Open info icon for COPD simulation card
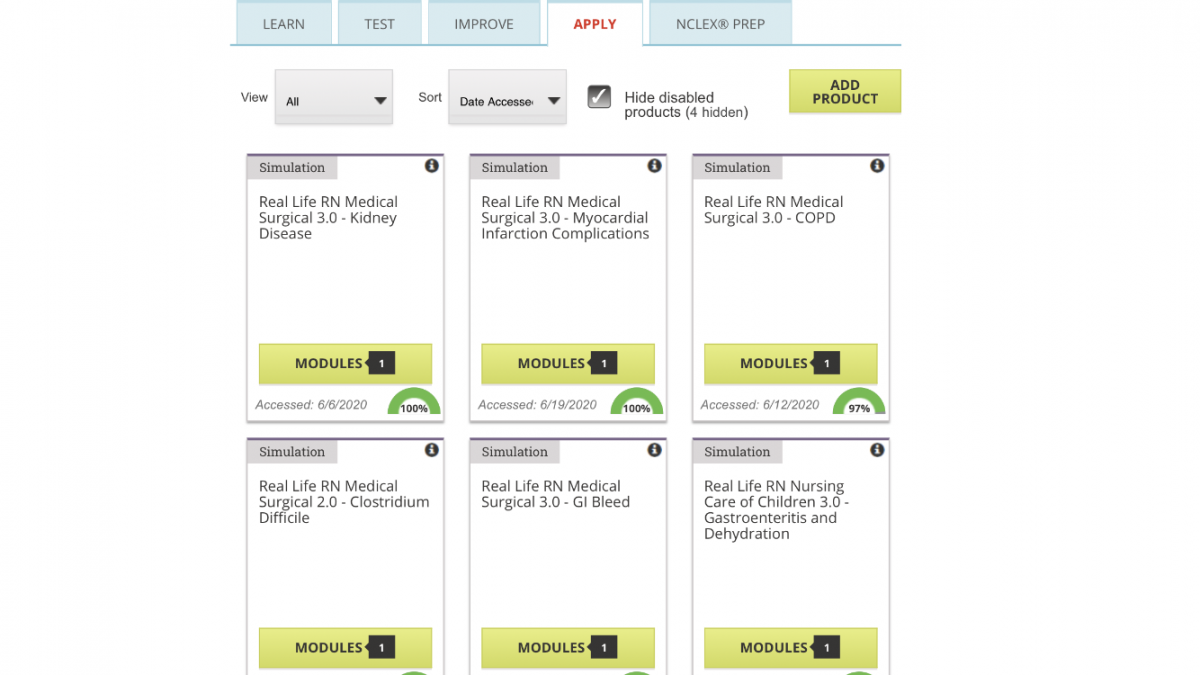1200x675 pixels. [x=877, y=166]
